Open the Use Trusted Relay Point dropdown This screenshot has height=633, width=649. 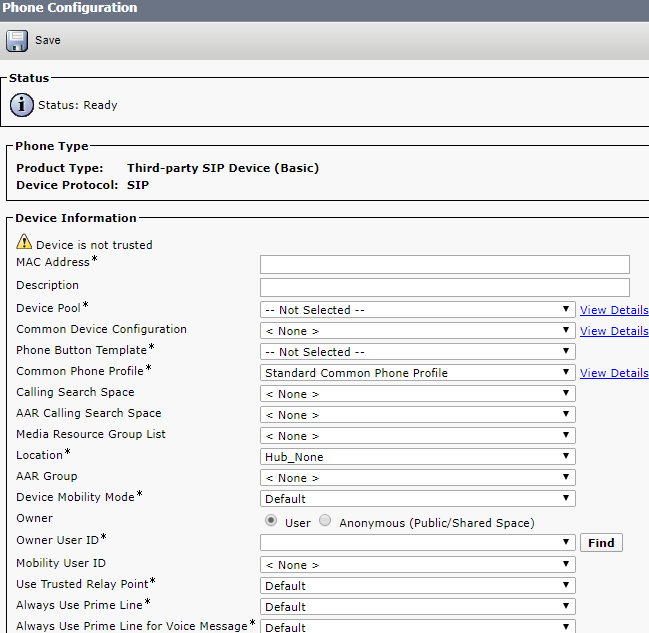point(417,586)
